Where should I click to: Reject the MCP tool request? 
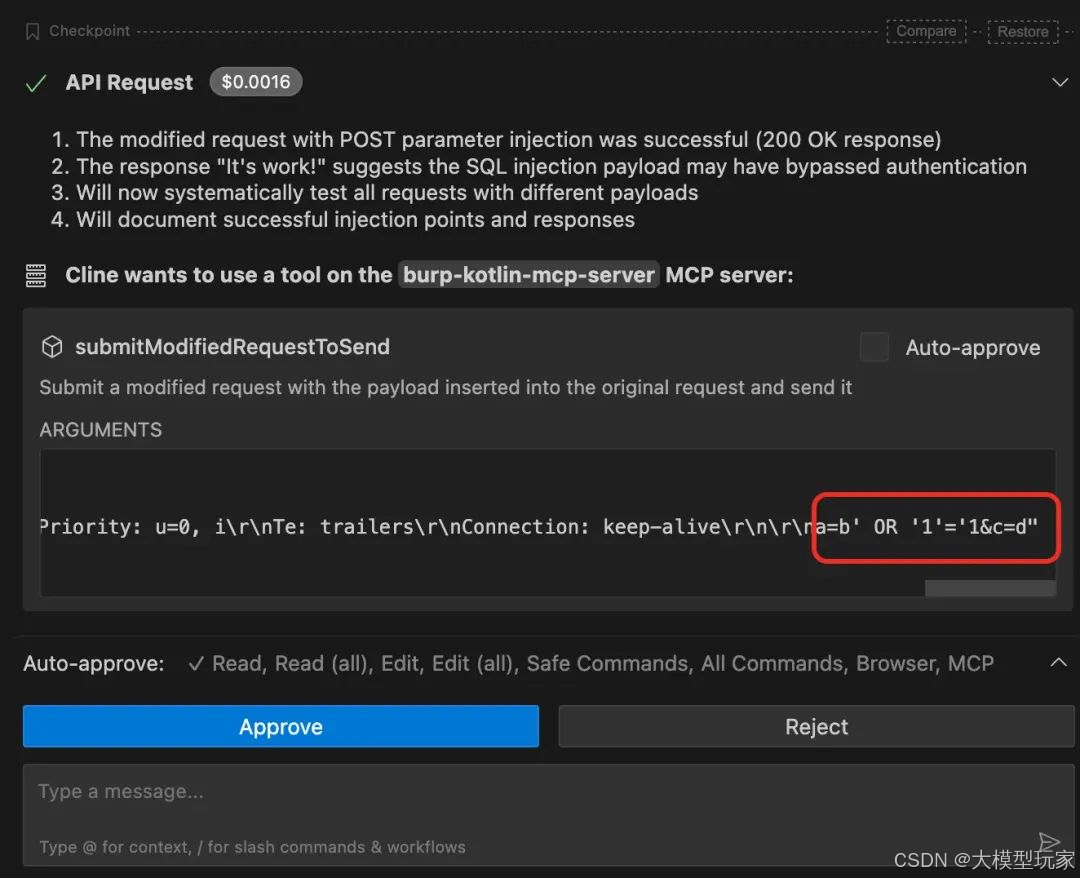[816, 727]
